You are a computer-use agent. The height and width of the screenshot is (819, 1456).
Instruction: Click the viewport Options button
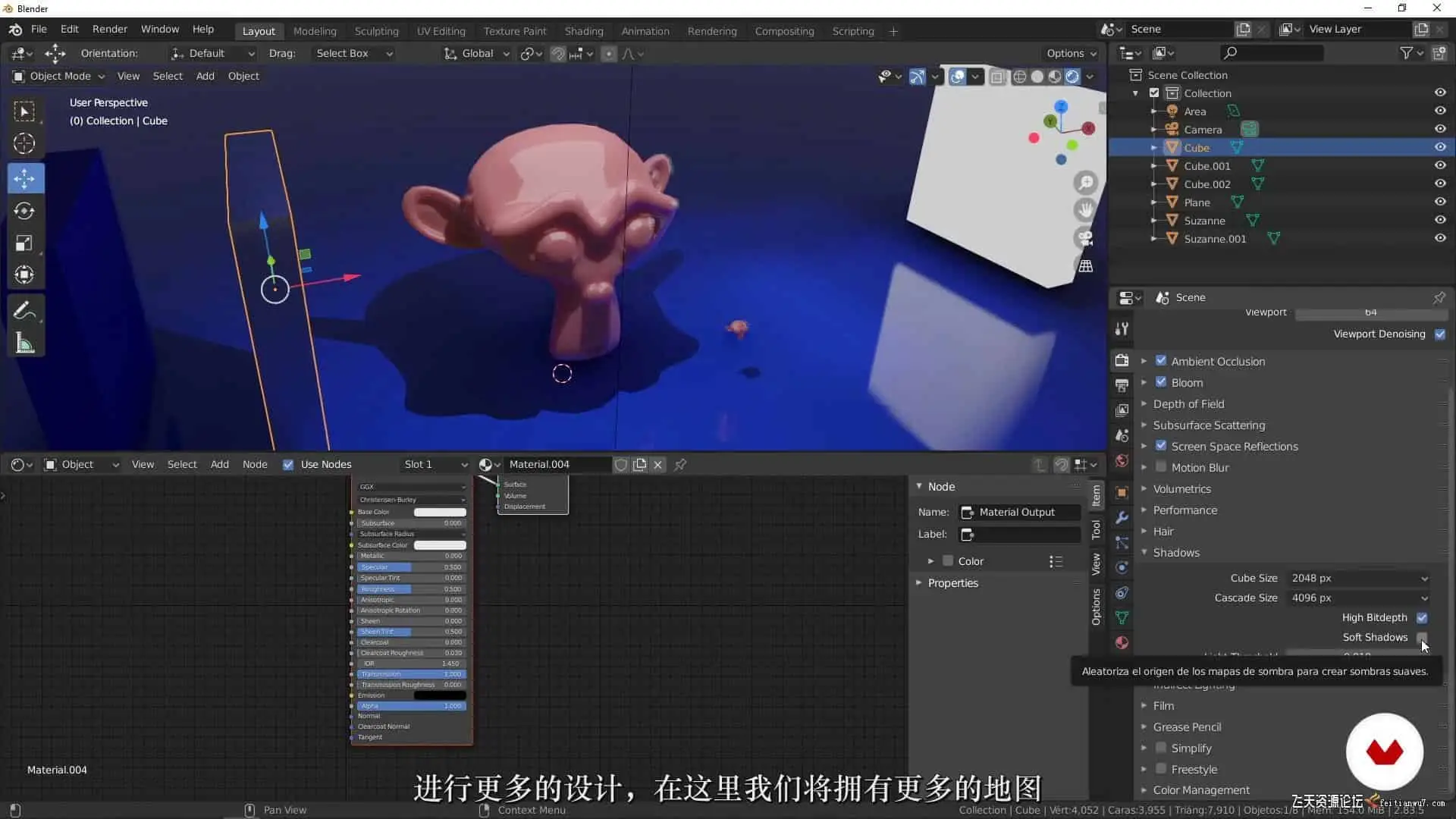(1071, 53)
